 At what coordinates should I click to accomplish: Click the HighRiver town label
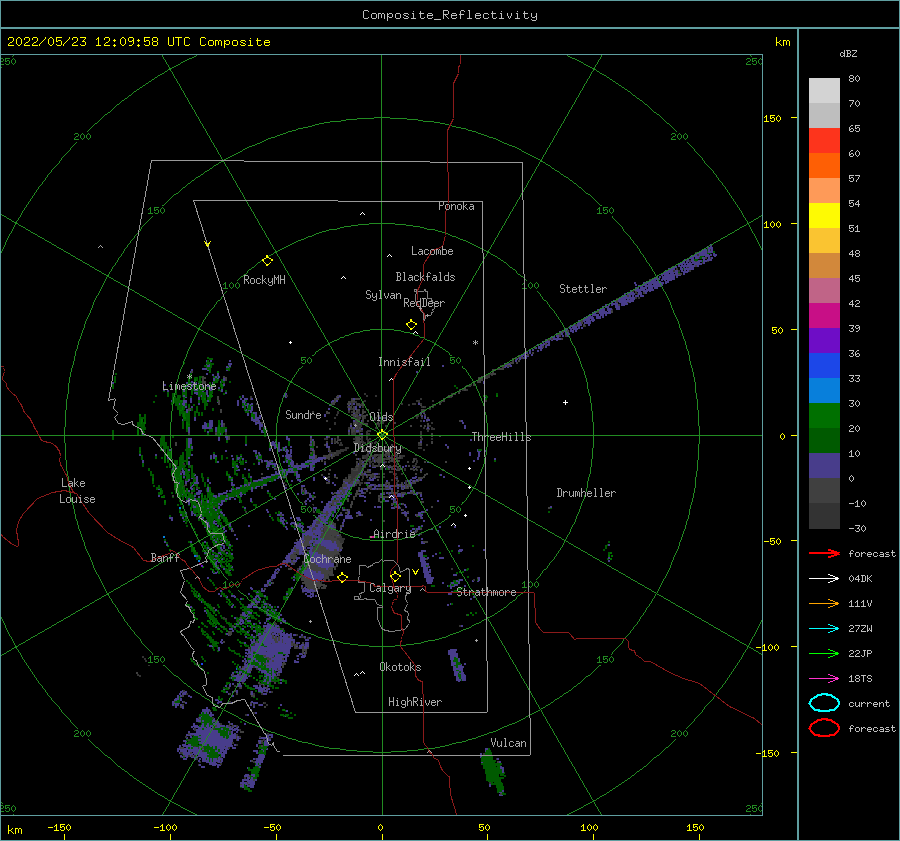tap(415, 702)
